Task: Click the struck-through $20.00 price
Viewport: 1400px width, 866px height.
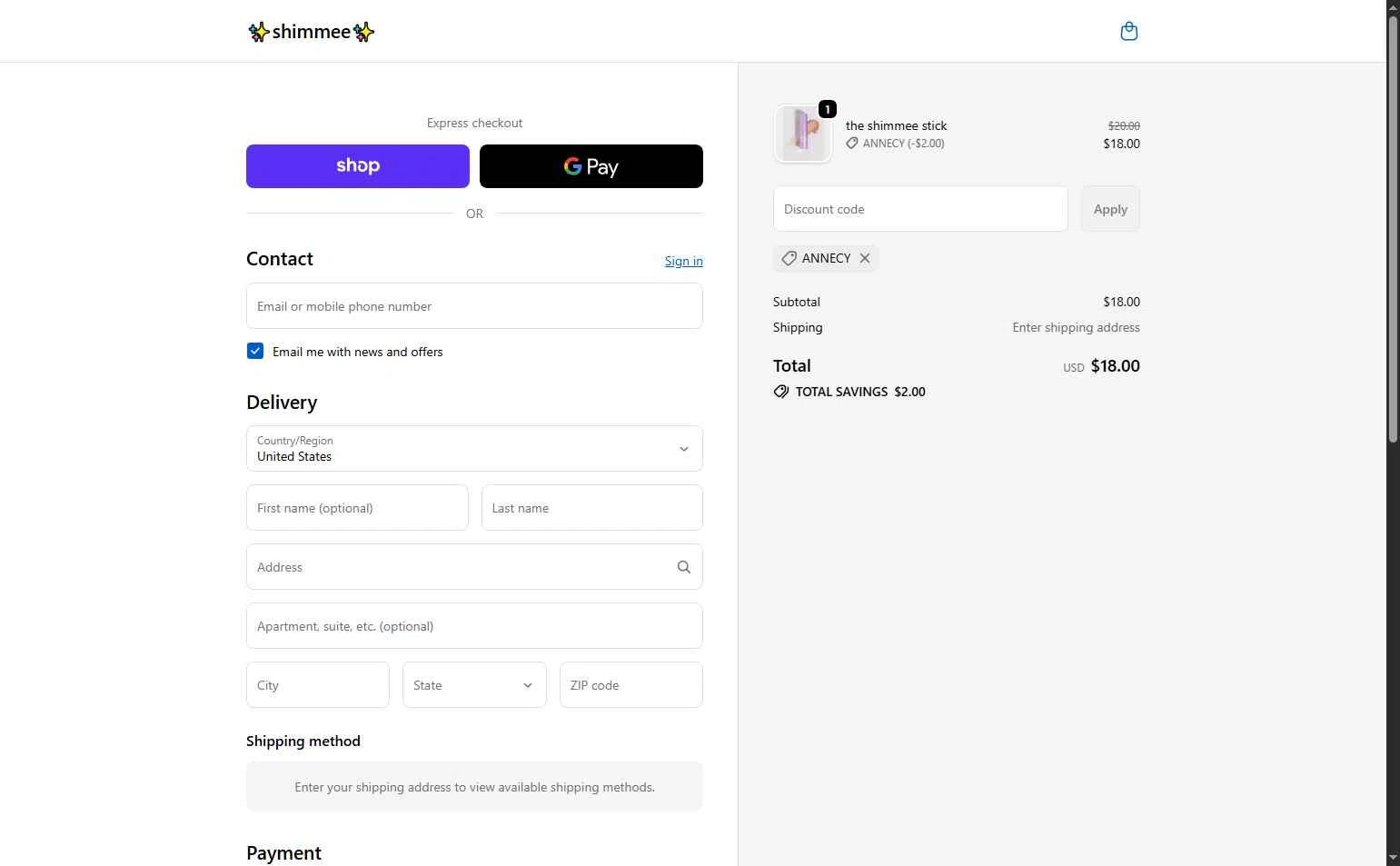Action: (x=1124, y=125)
